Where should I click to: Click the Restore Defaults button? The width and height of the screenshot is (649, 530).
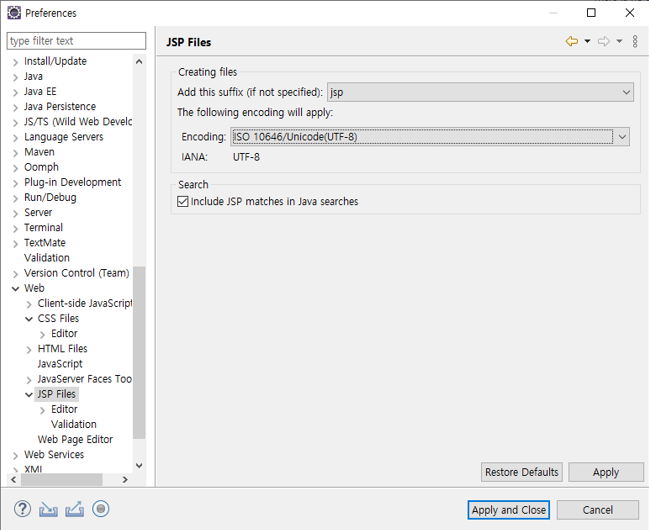click(522, 472)
